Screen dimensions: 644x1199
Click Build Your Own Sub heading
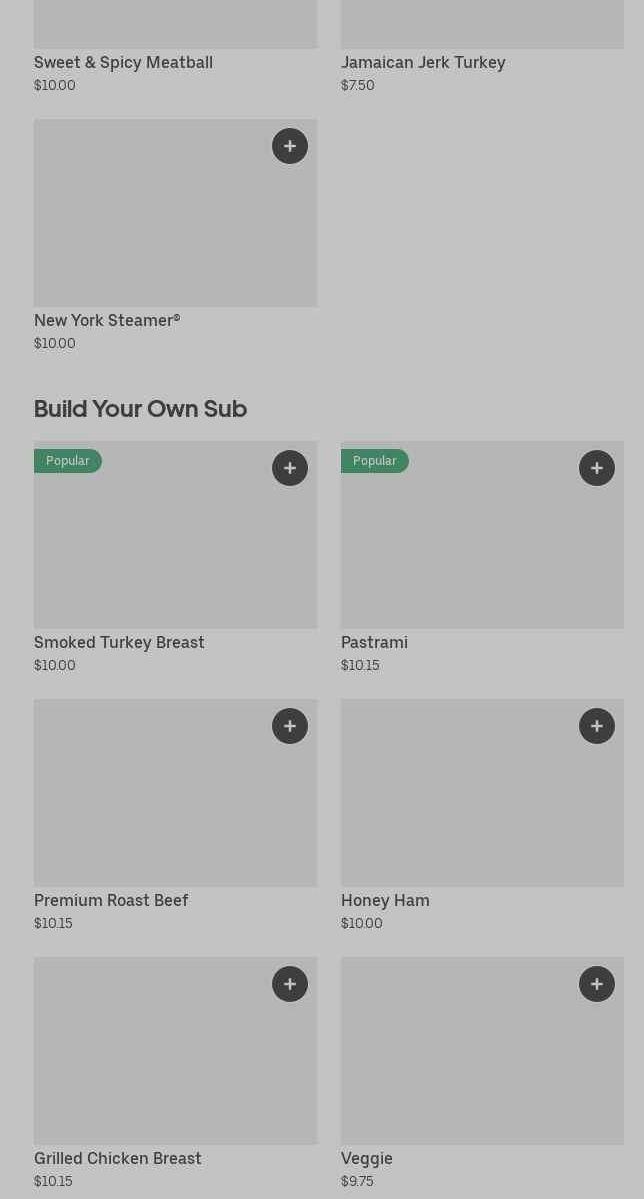(x=140, y=409)
